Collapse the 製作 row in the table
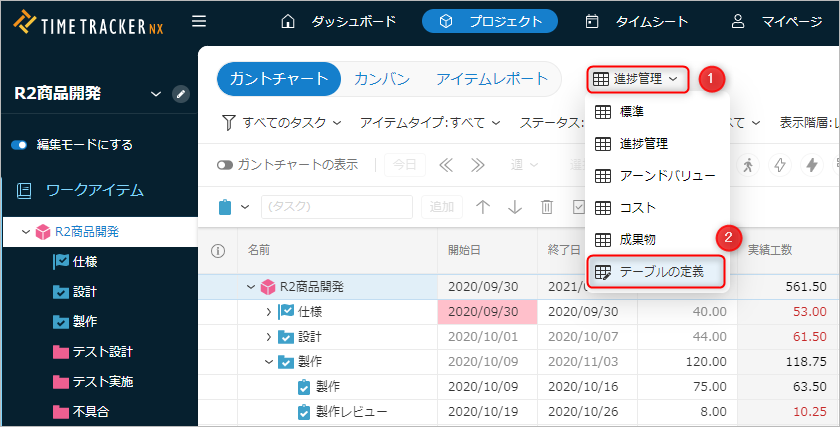 tap(268, 361)
